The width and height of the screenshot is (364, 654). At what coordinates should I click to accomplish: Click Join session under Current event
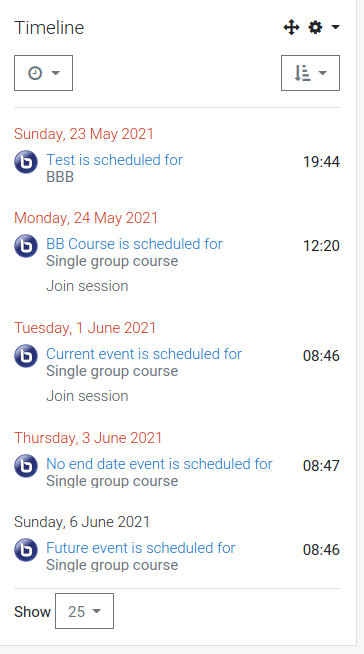pyautogui.click(x=87, y=396)
